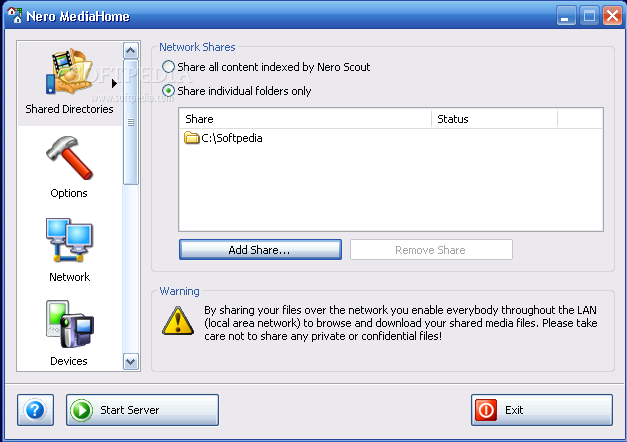This screenshot has height=442, width=627.
Task: Click the Exit button label
Action: (514, 410)
